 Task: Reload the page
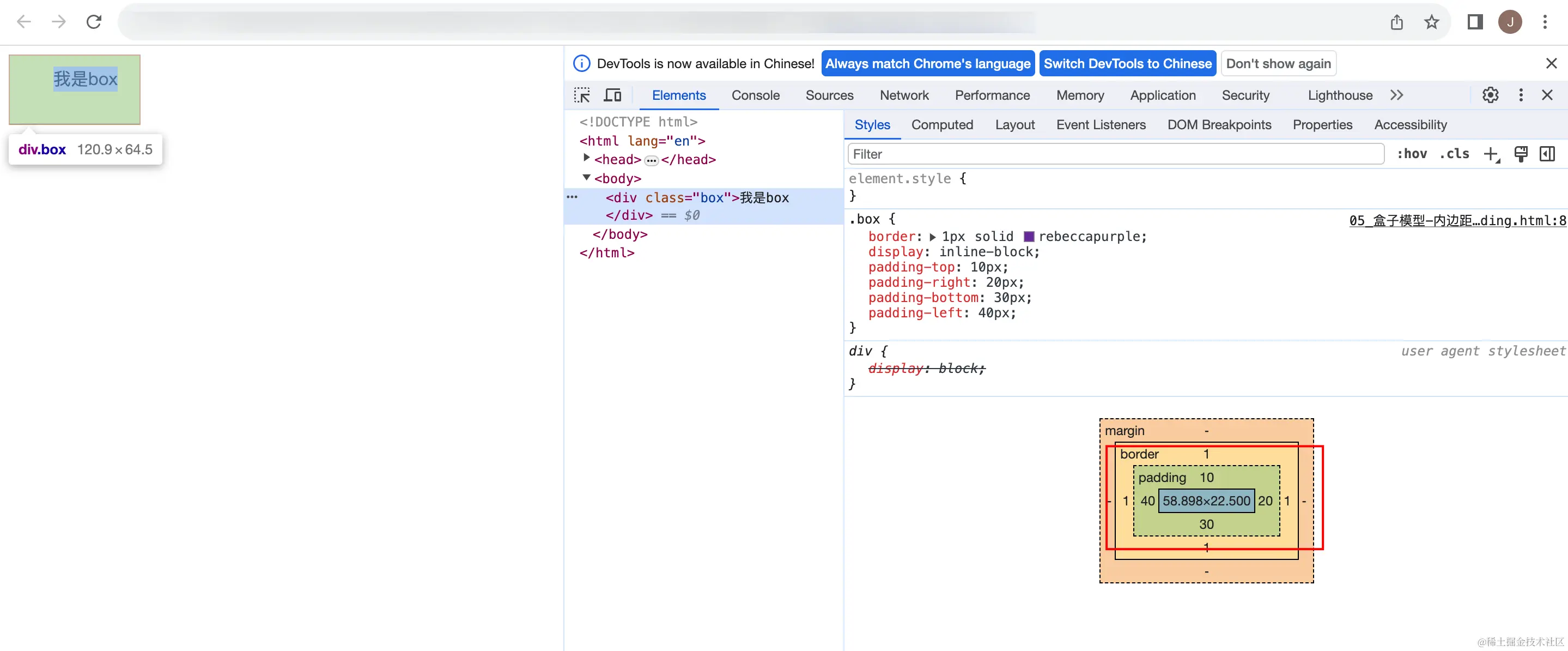(x=94, y=22)
